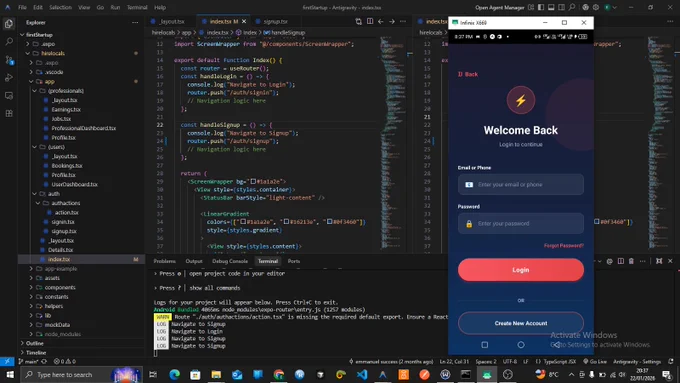Click the Email or Phone input field
The width and height of the screenshot is (680, 383).
[520, 184]
